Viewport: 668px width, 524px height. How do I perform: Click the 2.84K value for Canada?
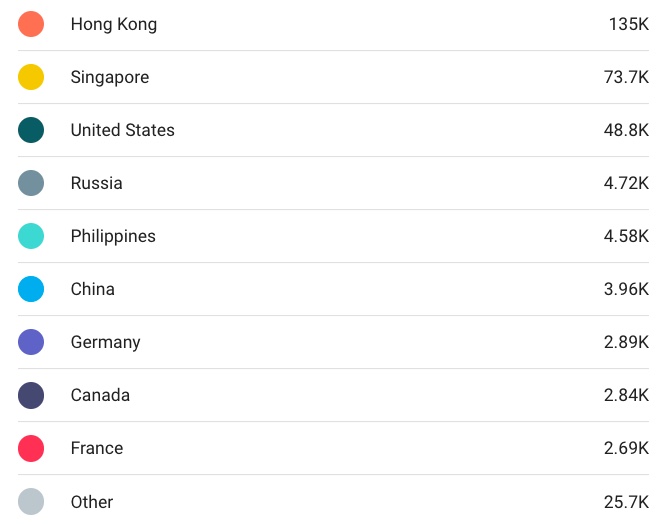tap(626, 395)
